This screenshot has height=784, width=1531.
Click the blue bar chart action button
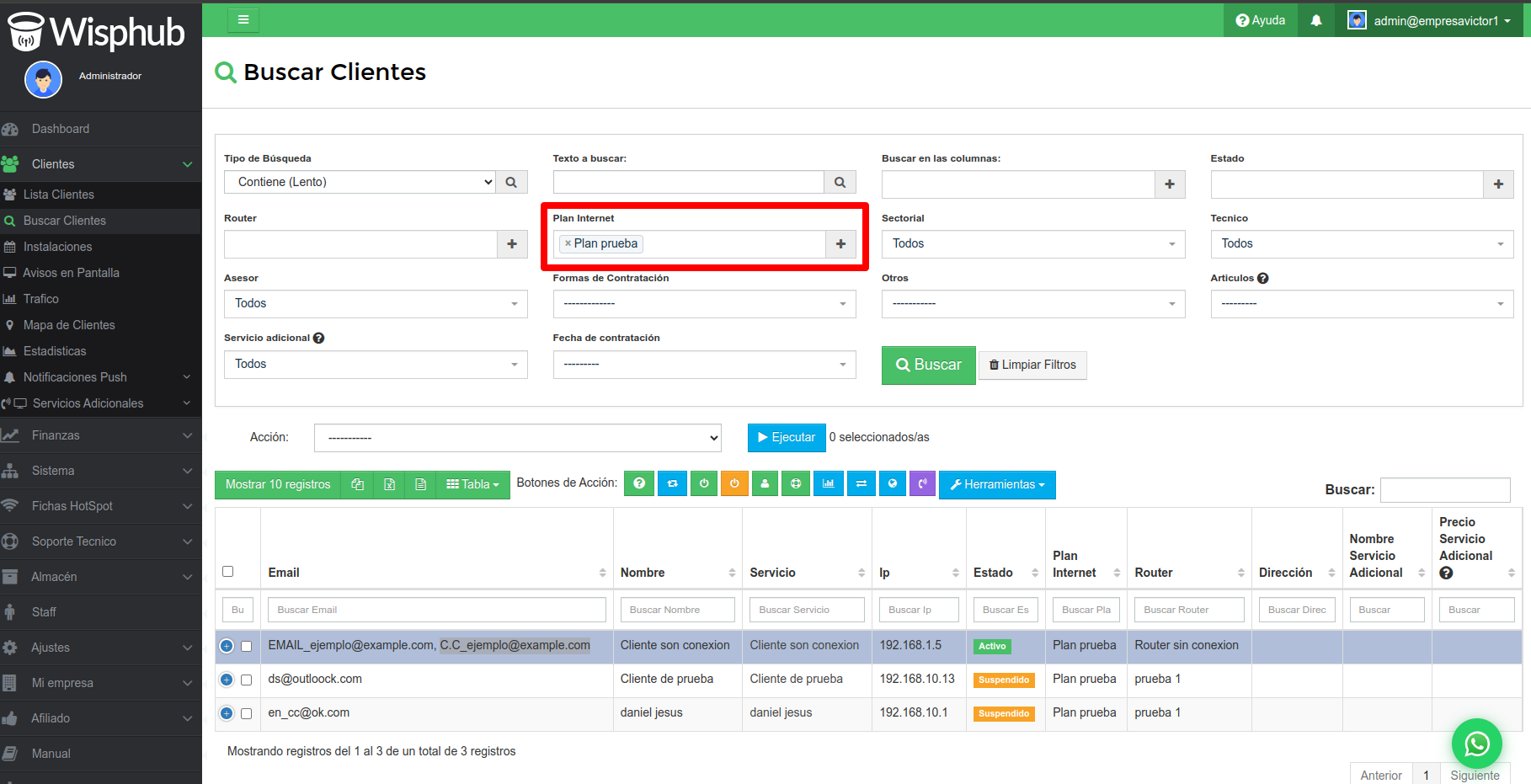click(x=829, y=483)
